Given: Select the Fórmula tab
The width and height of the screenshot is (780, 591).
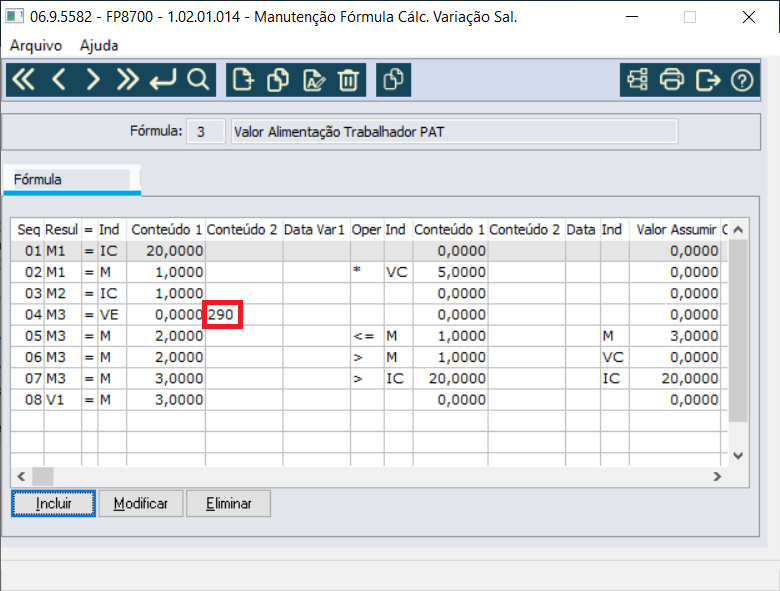Looking at the screenshot, I should (x=72, y=180).
